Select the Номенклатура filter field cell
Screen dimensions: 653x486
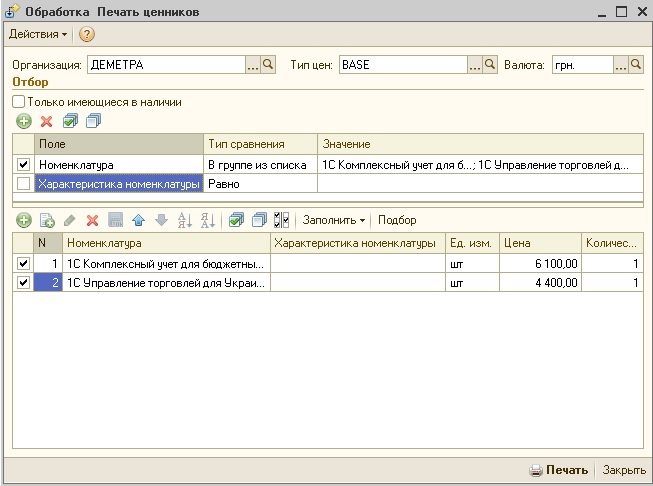click(x=119, y=165)
